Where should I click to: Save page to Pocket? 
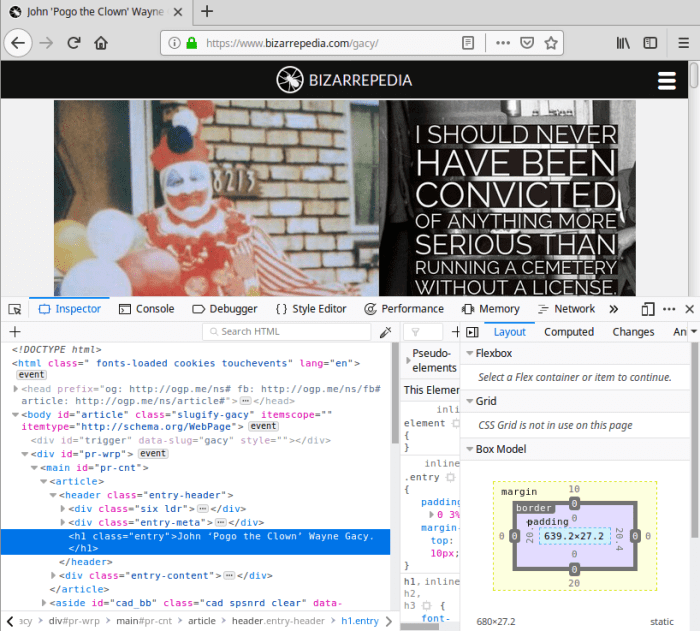527,43
